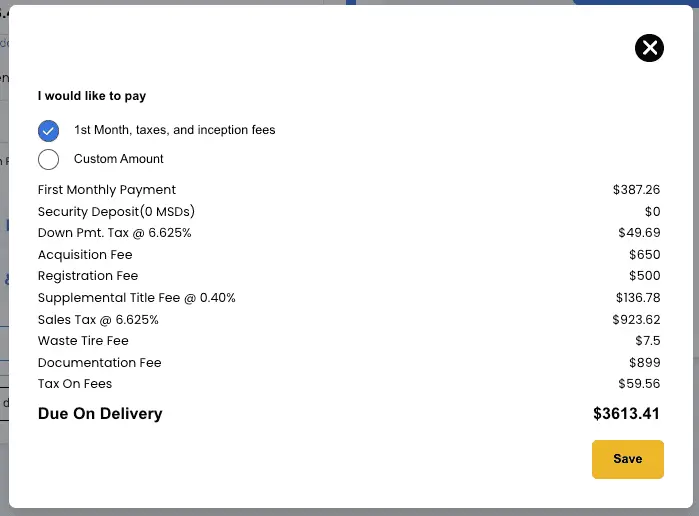Close the payment dialog with the X icon
This screenshot has height=516, width=699.
coord(649,48)
